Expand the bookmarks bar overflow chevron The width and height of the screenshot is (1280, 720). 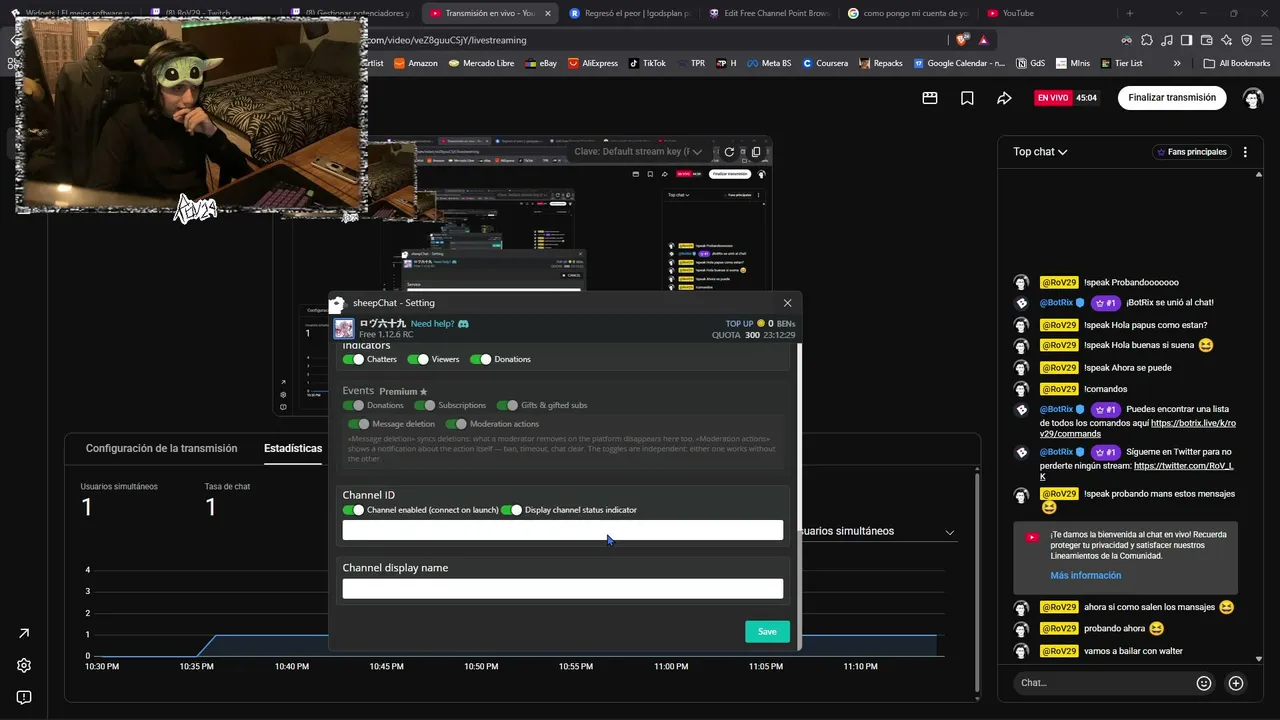(1176, 63)
